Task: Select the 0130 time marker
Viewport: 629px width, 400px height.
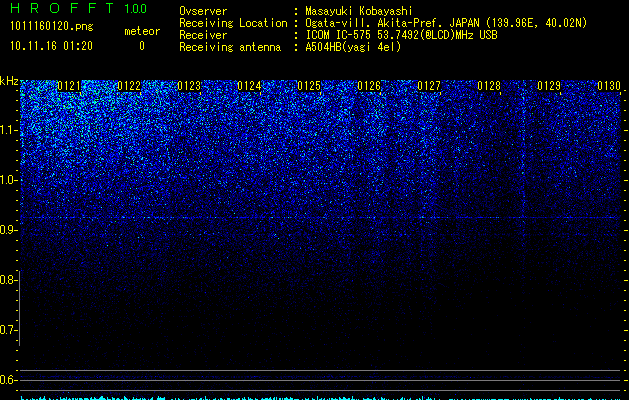Action: 609,86
